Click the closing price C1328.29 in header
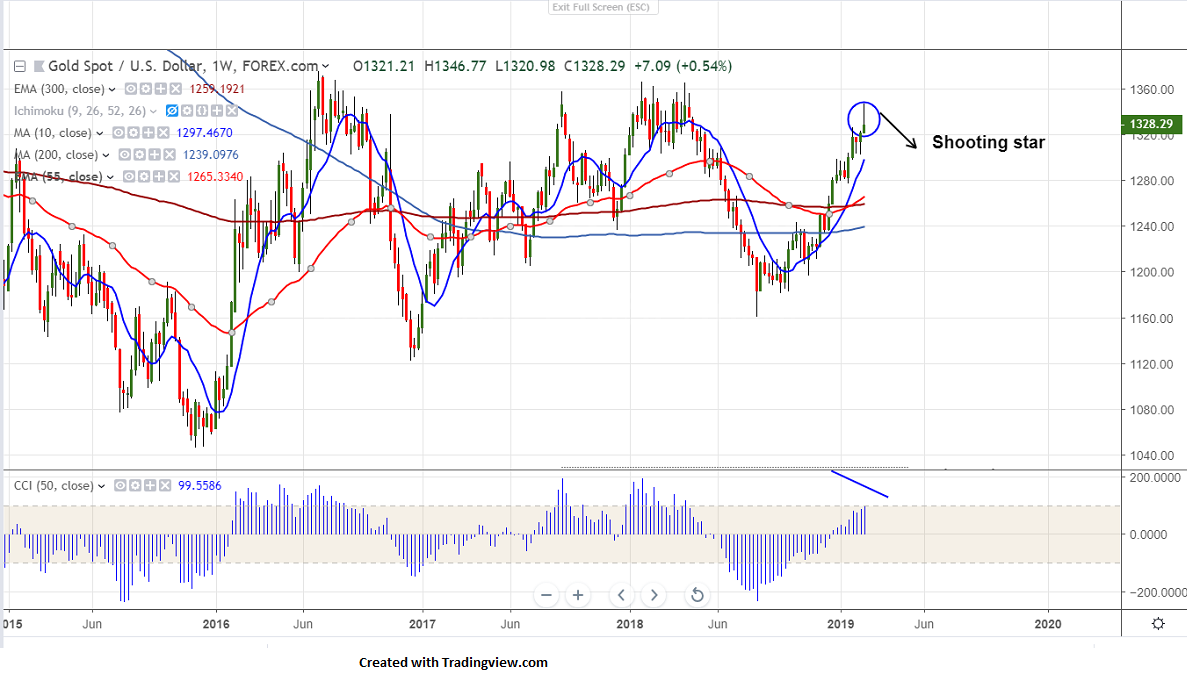This screenshot has height=675, width=1187. point(594,67)
